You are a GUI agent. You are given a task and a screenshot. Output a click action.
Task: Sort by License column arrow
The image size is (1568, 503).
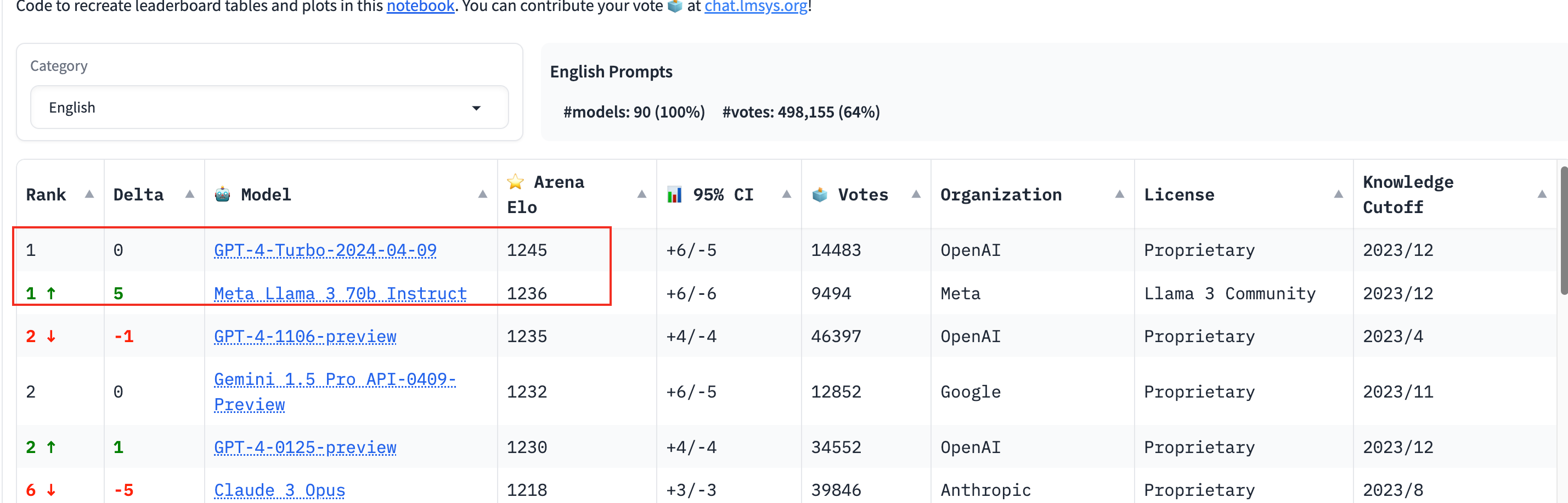click(1339, 194)
